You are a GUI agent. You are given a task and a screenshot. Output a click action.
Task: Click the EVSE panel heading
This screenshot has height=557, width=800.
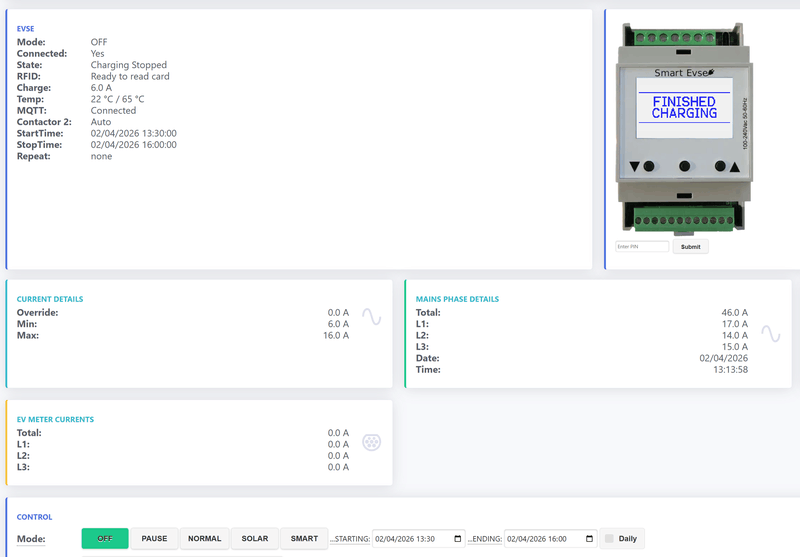[26, 29]
